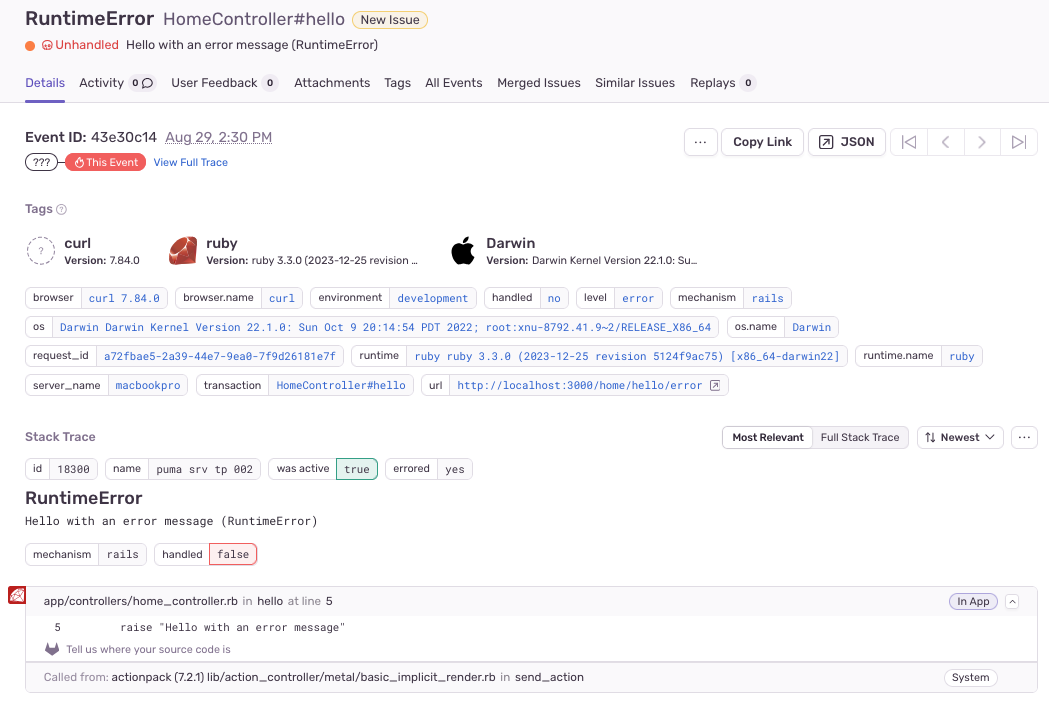Collapse the home_controller.rb stack frame
Screen dimensions: 1049x717
click(1012, 601)
